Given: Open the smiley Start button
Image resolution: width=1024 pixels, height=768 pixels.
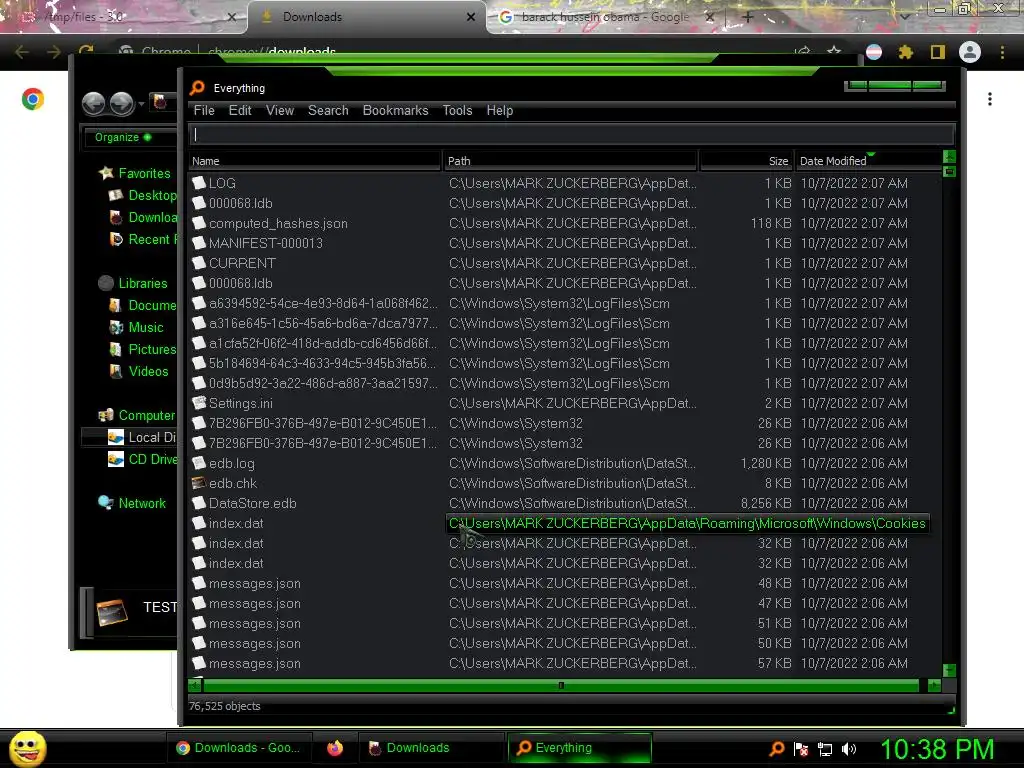Looking at the screenshot, I should [28, 748].
